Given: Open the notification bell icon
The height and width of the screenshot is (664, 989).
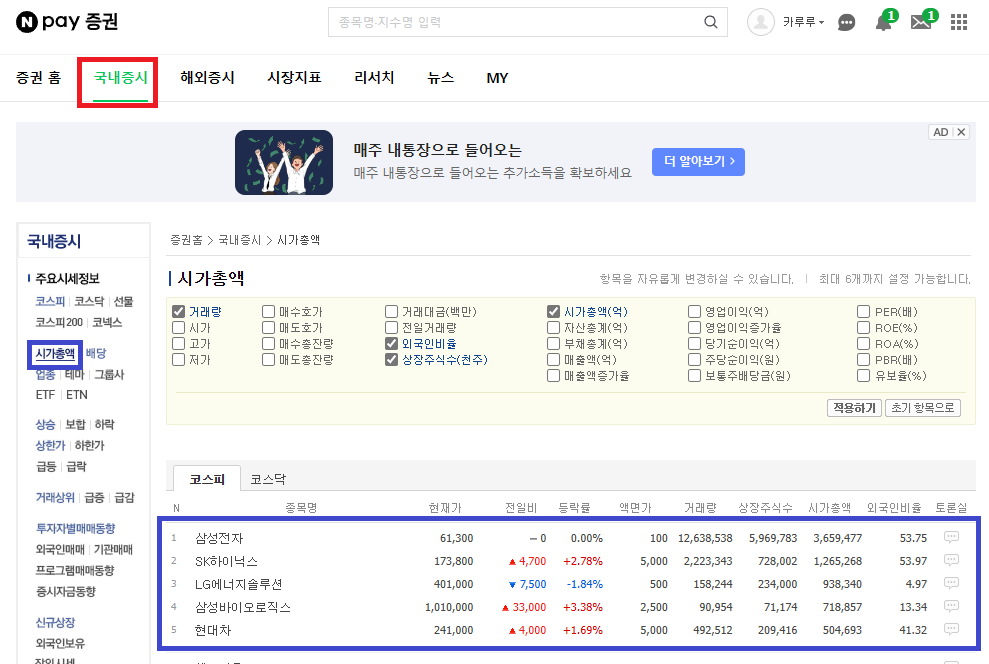Looking at the screenshot, I should pos(883,23).
